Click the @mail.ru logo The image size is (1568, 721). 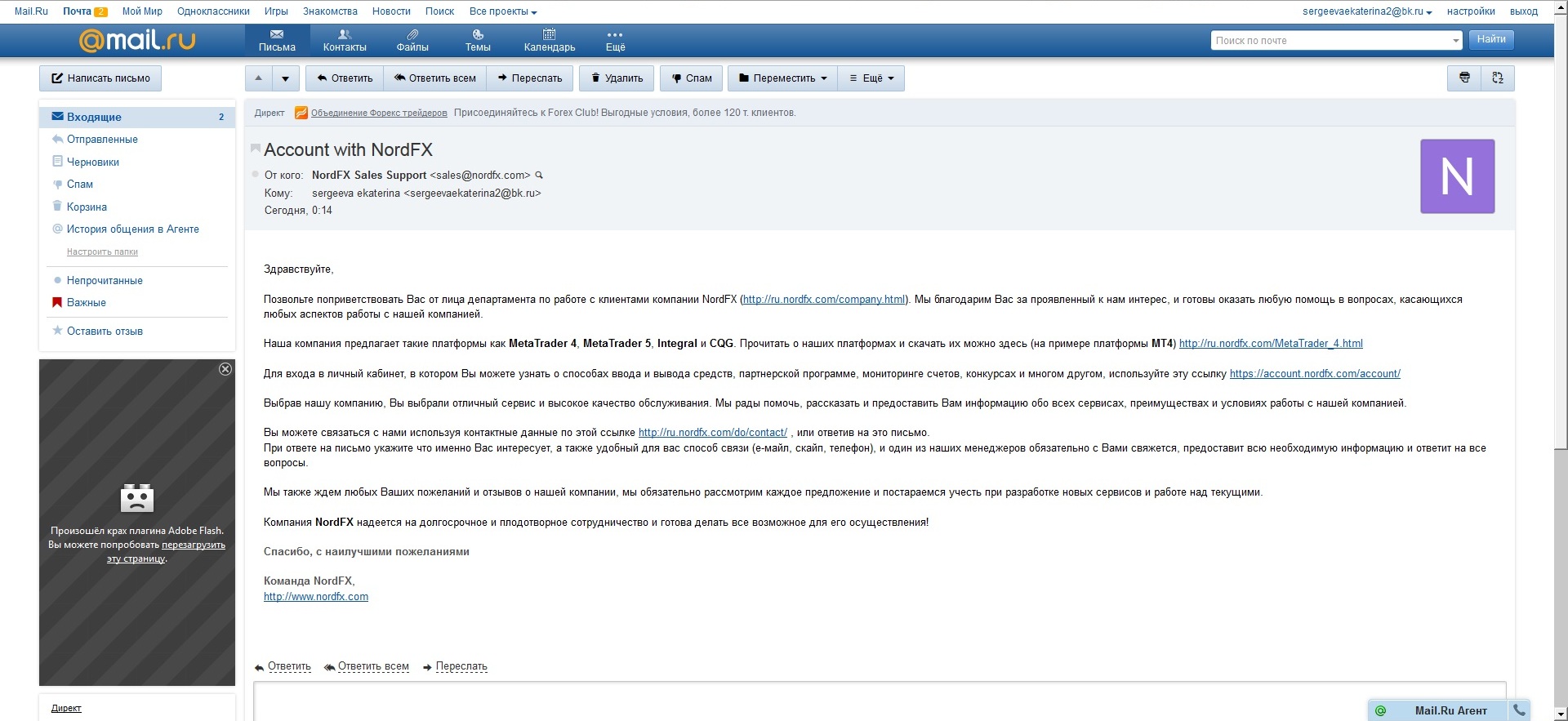tap(137, 40)
